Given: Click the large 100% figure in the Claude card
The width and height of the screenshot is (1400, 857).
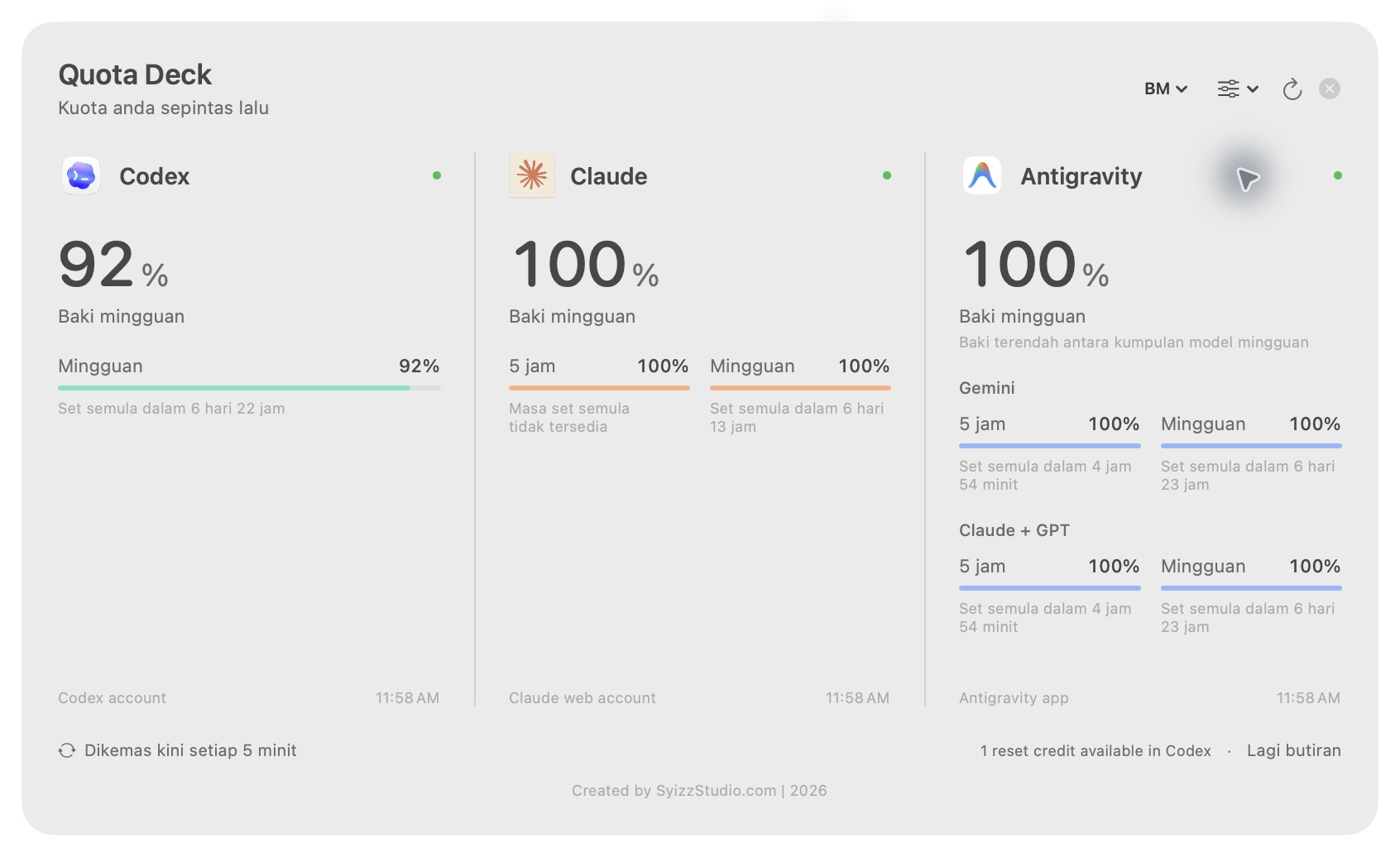Looking at the screenshot, I should click(x=586, y=265).
